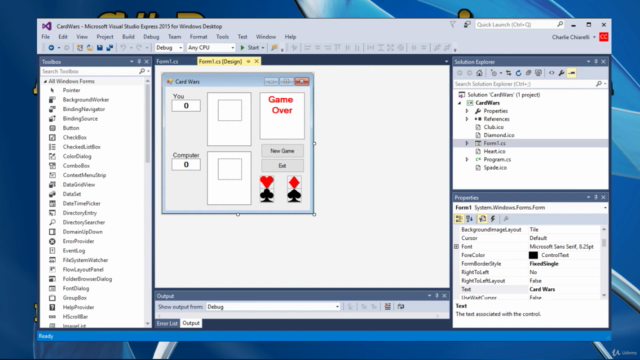Open the Format menu
This screenshot has height=360, width=640.
(x=198, y=37)
